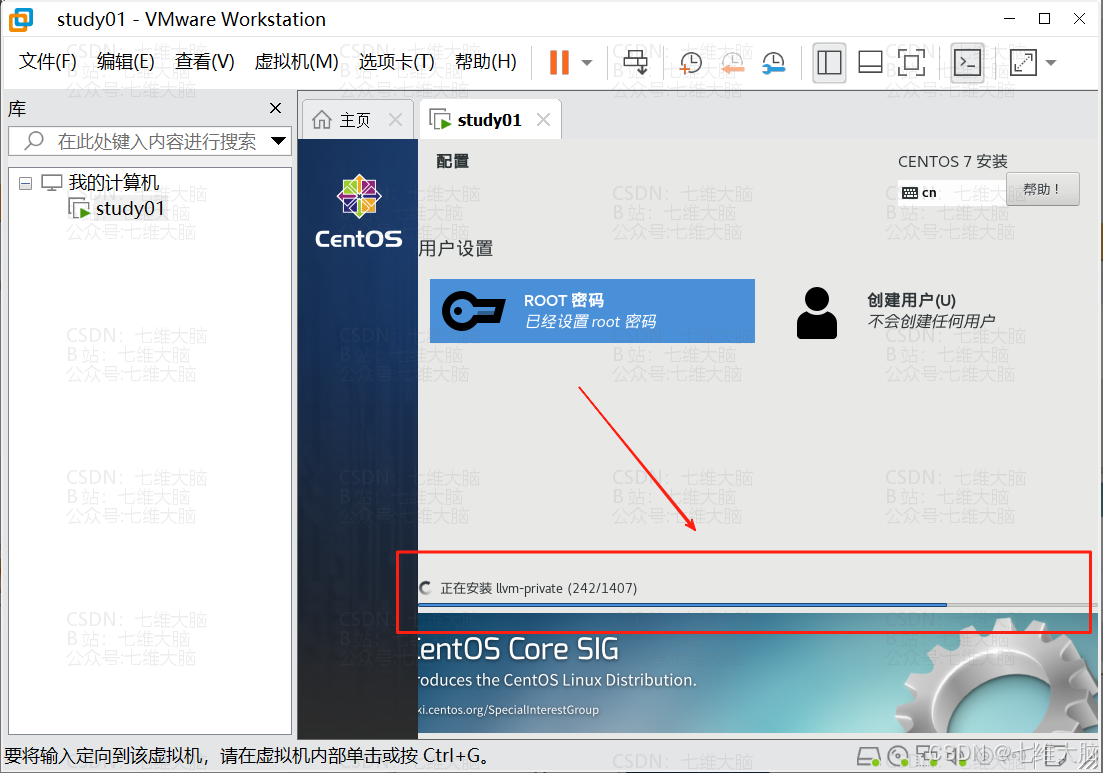
Task: Open the library search dropdown arrow
Action: (x=279, y=141)
